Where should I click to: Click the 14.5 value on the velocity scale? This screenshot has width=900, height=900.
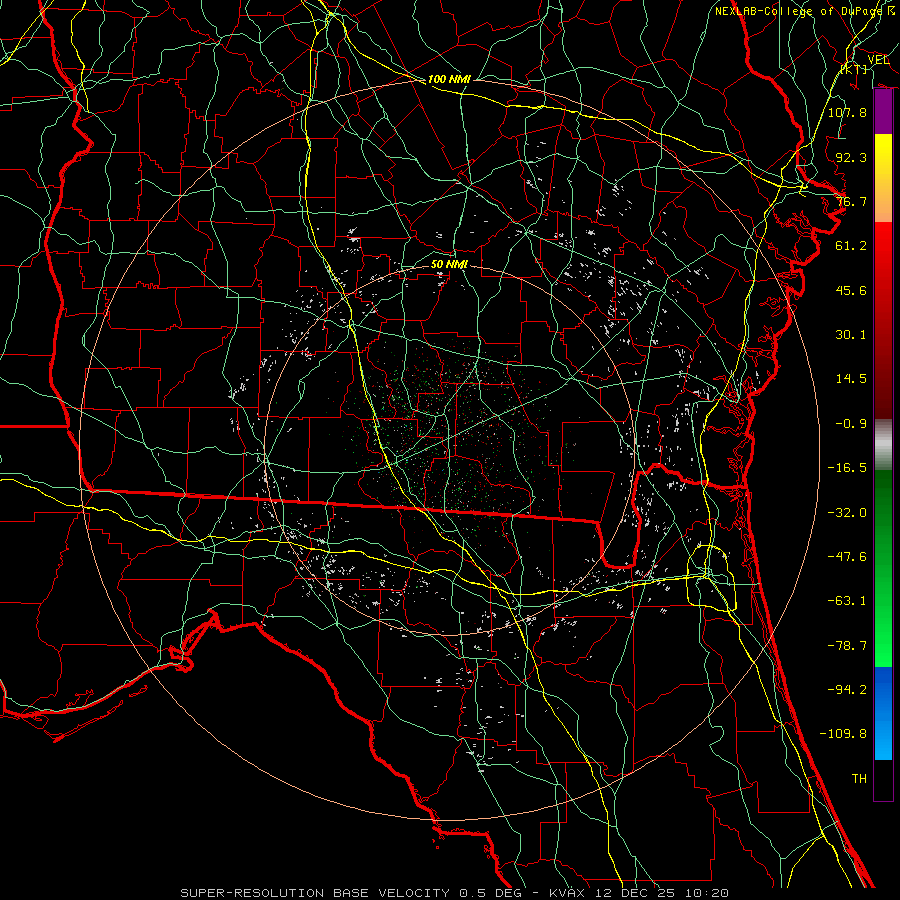click(851, 379)
